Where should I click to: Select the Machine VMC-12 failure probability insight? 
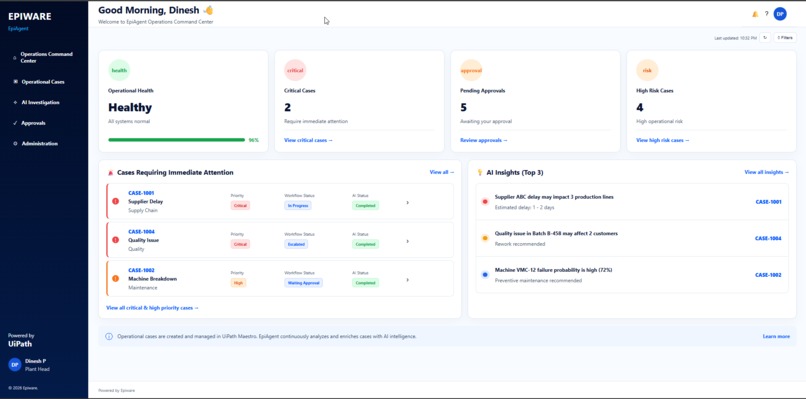553,269
